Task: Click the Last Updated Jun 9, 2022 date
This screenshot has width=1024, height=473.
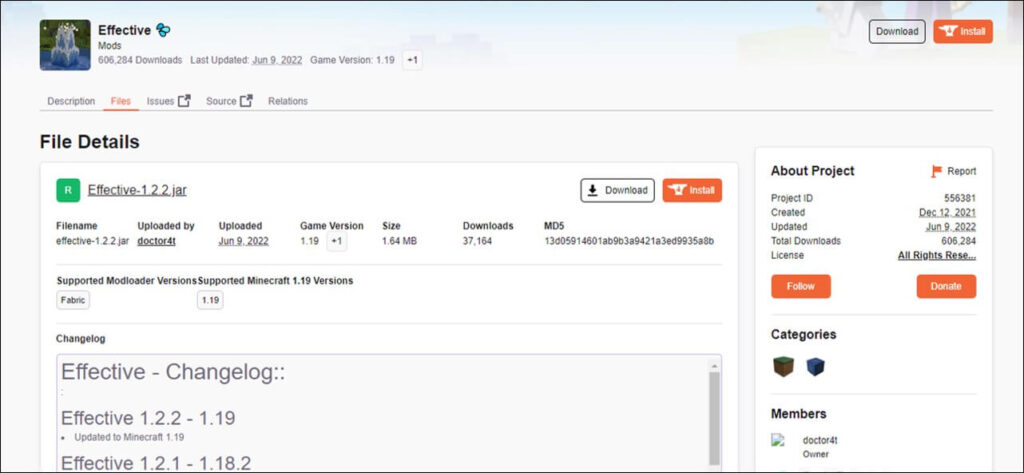Action: [277, 60]
